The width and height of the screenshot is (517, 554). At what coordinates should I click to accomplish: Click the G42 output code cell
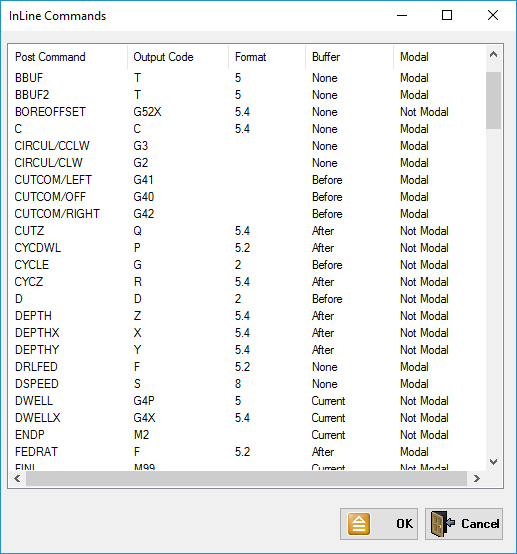coord(143,213)
